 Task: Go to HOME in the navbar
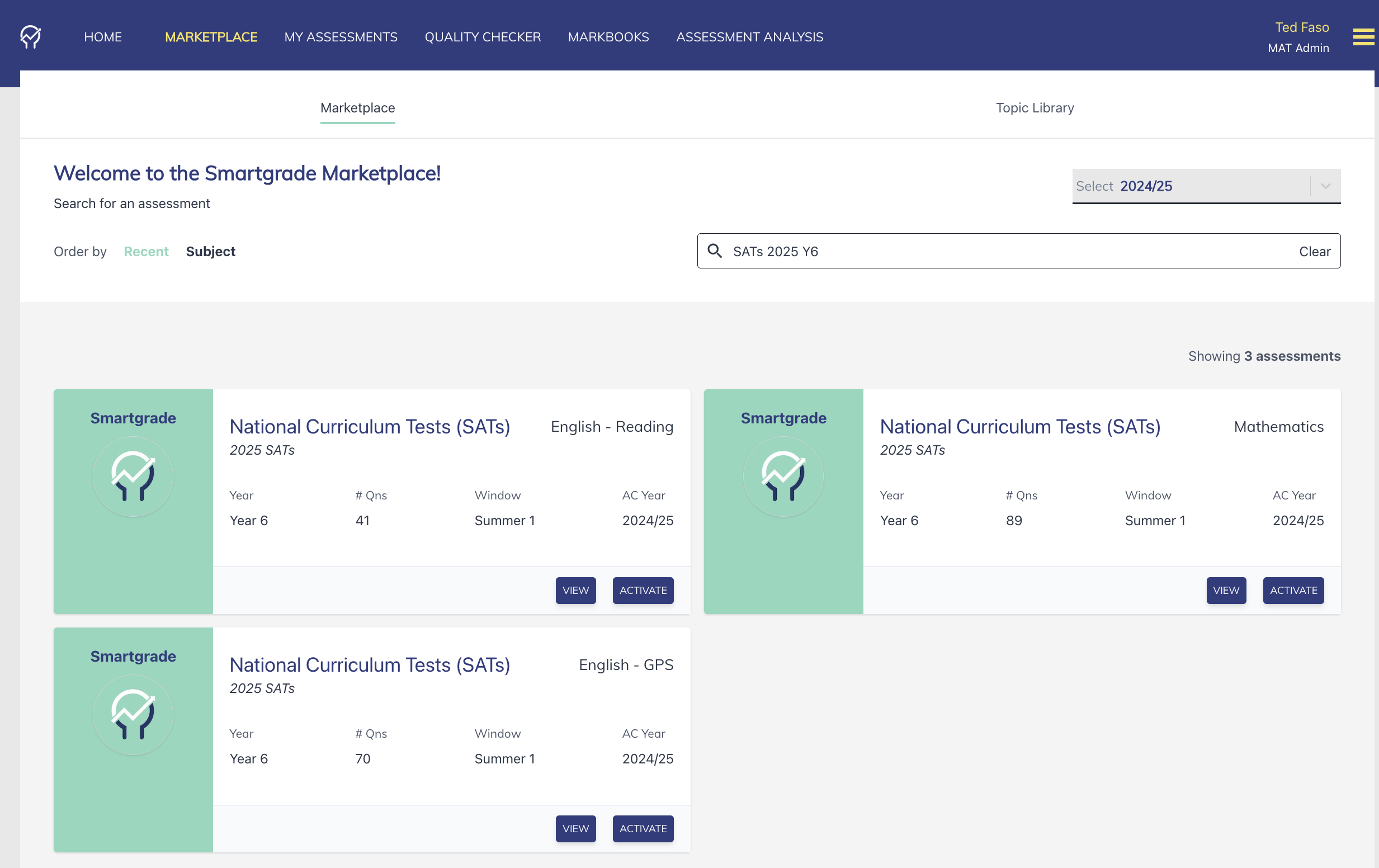point(103,37)
